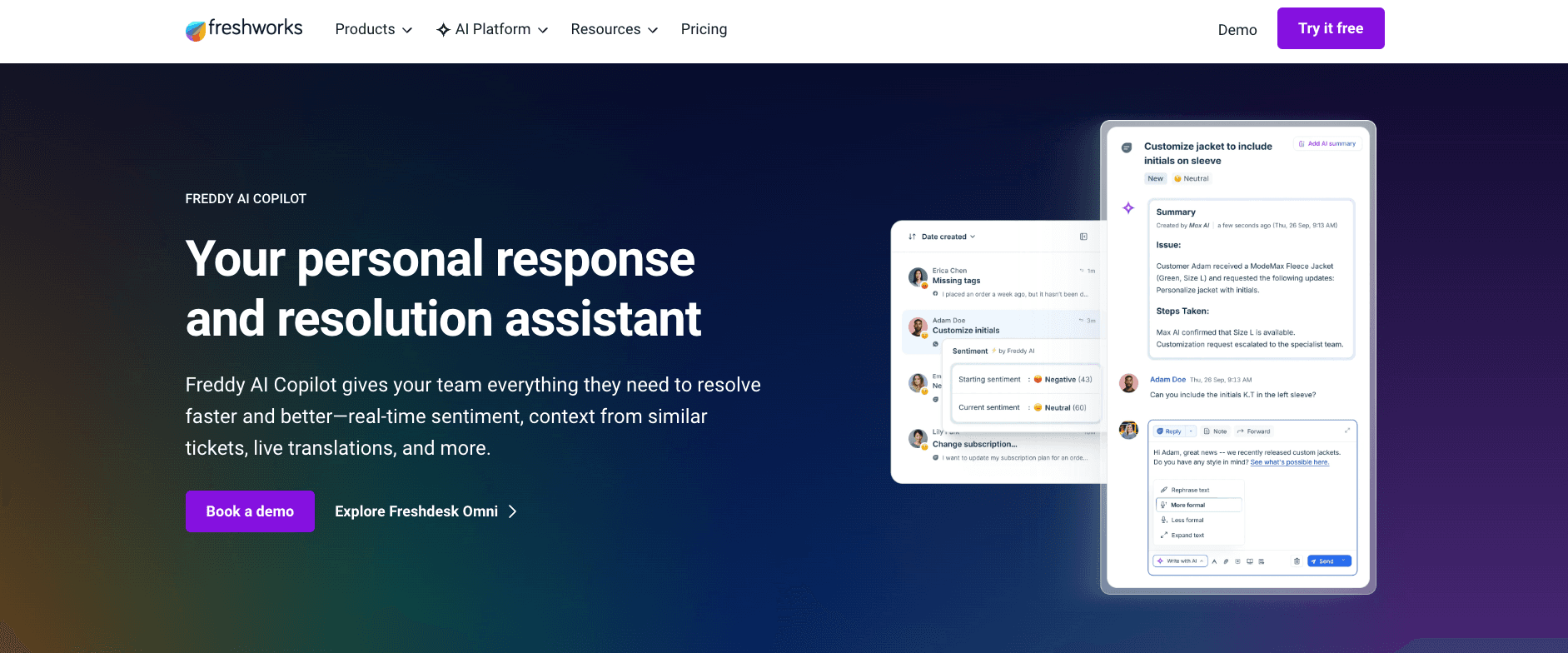Click the agent avatar beside reply box
Viewport: 1568px width, 653px height.
[1128, 430]
